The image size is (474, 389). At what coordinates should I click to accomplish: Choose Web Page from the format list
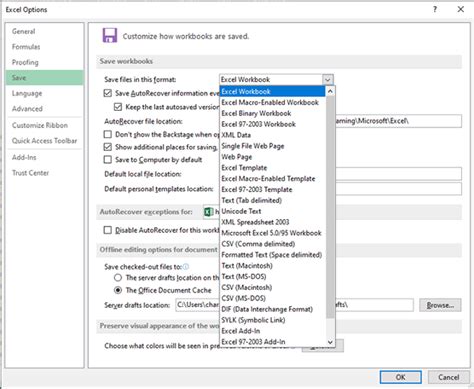pos(272,157)
